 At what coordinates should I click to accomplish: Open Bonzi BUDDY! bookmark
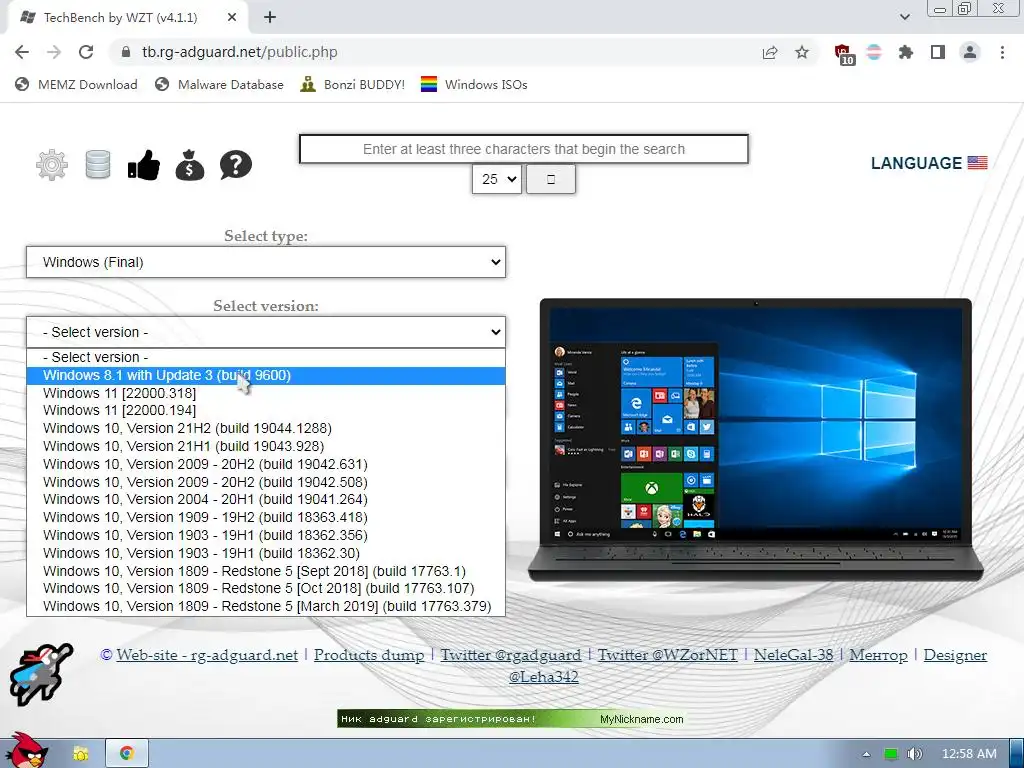(353, 84)
